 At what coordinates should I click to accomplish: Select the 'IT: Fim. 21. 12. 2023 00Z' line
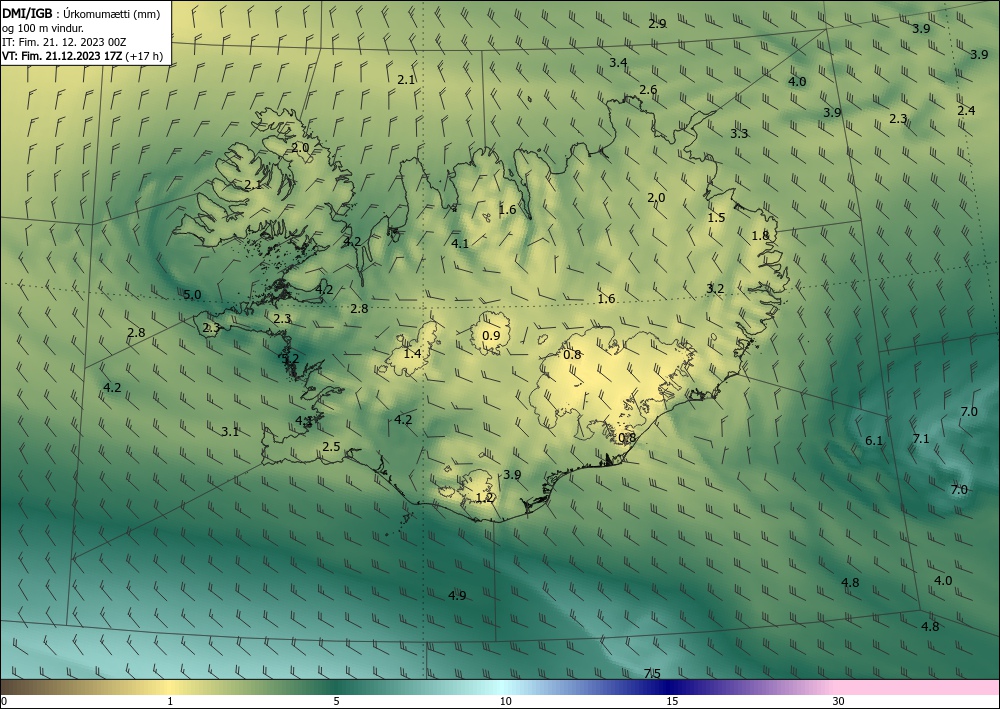(x=64, y=42)
